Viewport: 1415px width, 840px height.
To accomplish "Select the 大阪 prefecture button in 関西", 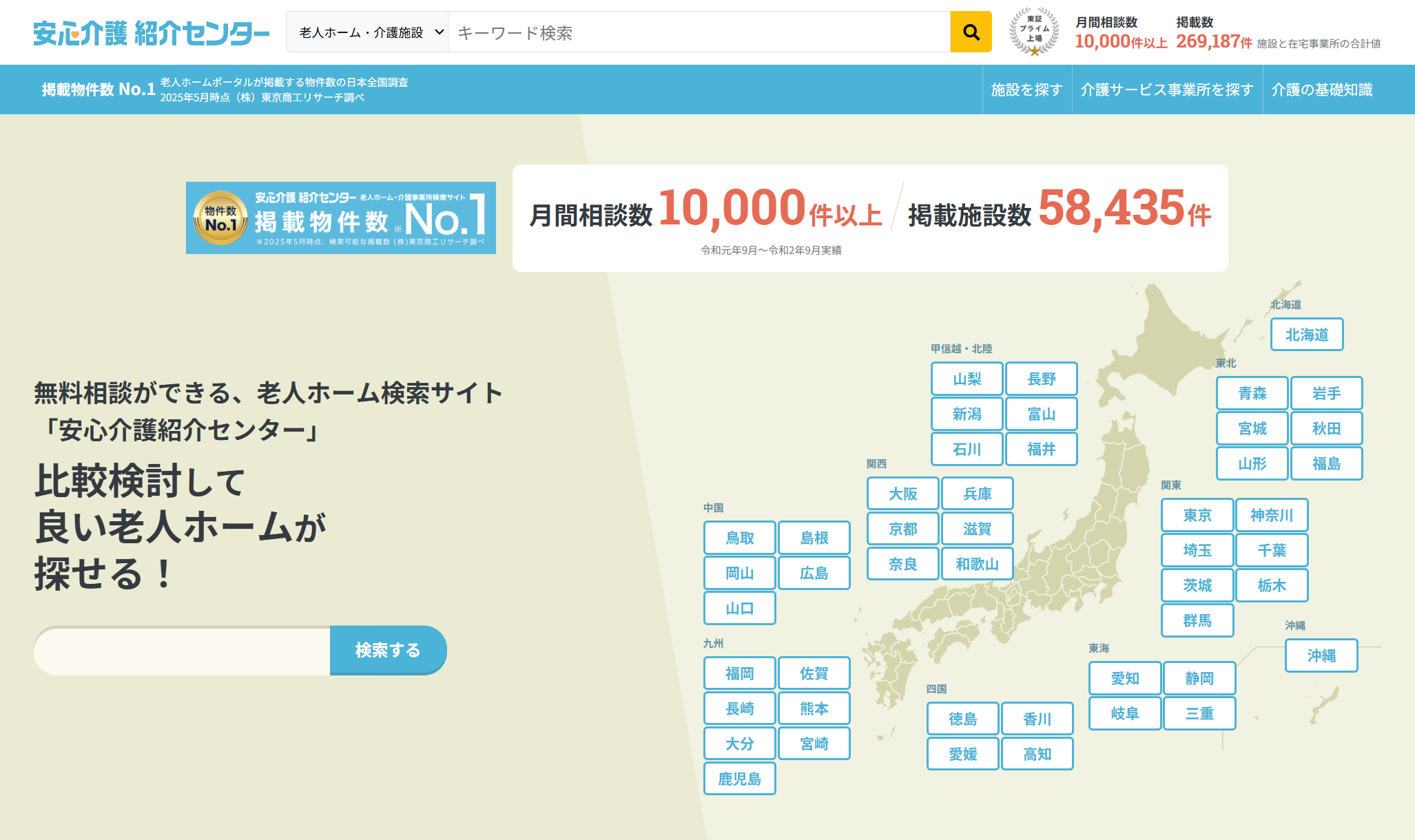I will 902,494.
